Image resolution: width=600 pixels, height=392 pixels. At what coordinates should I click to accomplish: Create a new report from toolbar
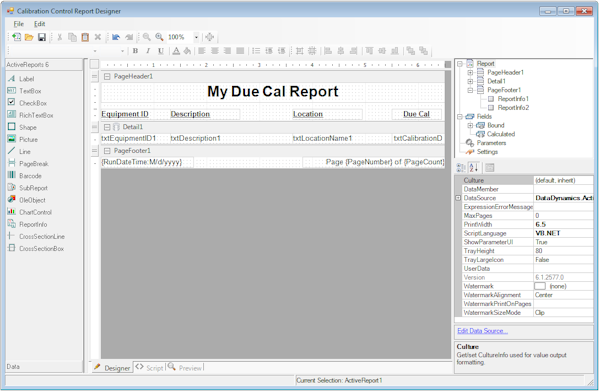[16, 37]
